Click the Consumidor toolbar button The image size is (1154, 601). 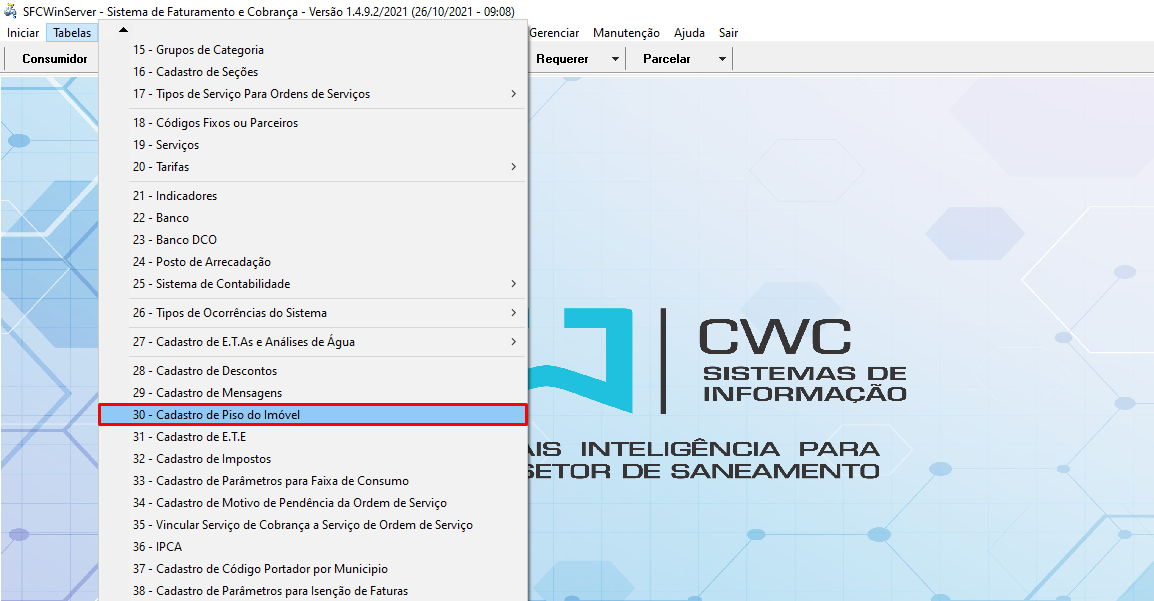coord(55,59)
